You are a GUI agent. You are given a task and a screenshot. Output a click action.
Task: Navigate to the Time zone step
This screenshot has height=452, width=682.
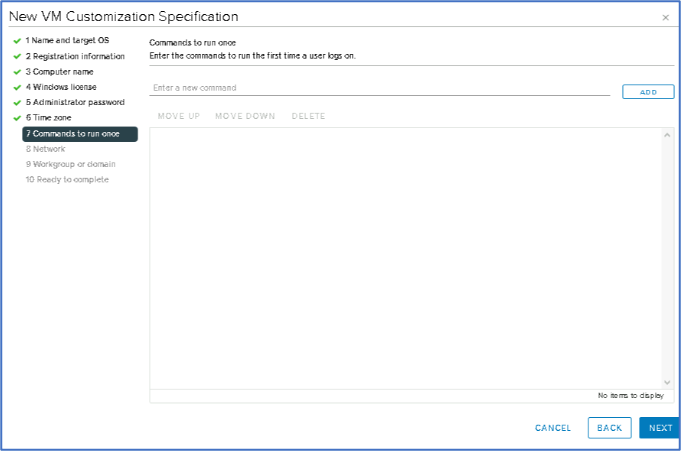pyautogui.click(x=49, y=118)
